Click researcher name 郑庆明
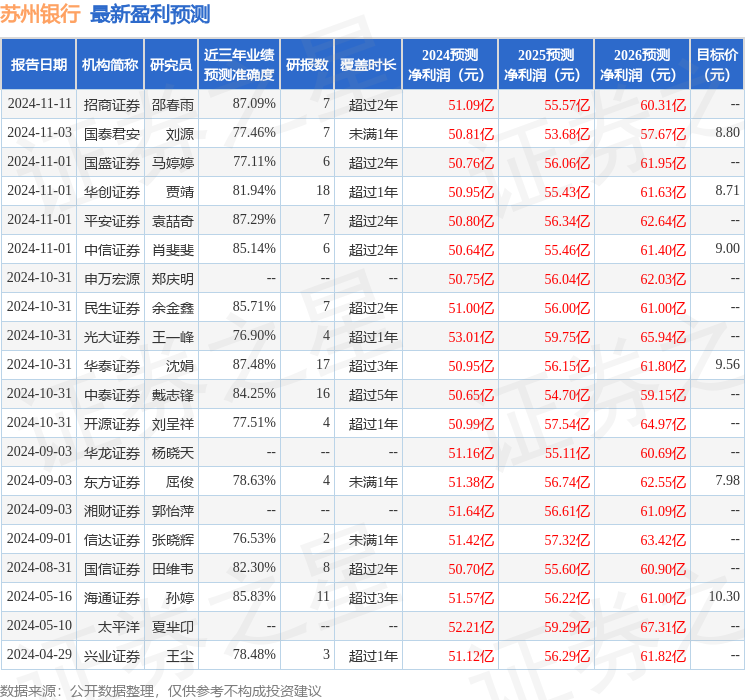This screenshot has height=700, width=745. pos(173,279)
